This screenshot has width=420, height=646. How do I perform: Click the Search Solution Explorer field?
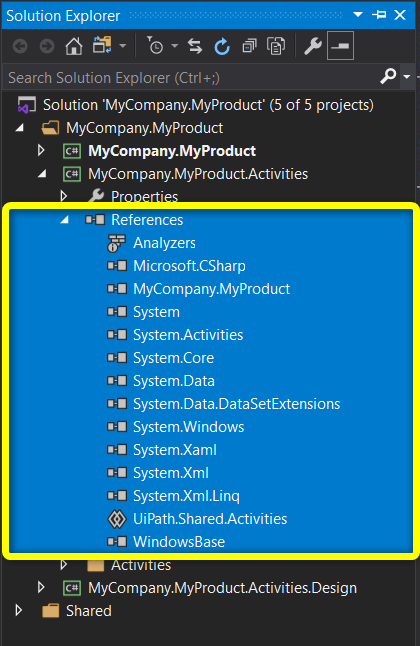click(190, 77)
